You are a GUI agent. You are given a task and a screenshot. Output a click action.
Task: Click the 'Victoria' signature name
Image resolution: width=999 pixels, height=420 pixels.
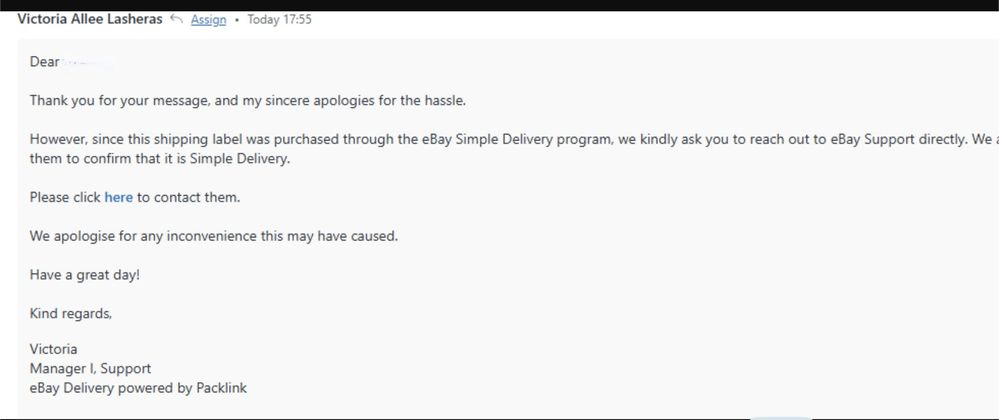click(53, 350)
